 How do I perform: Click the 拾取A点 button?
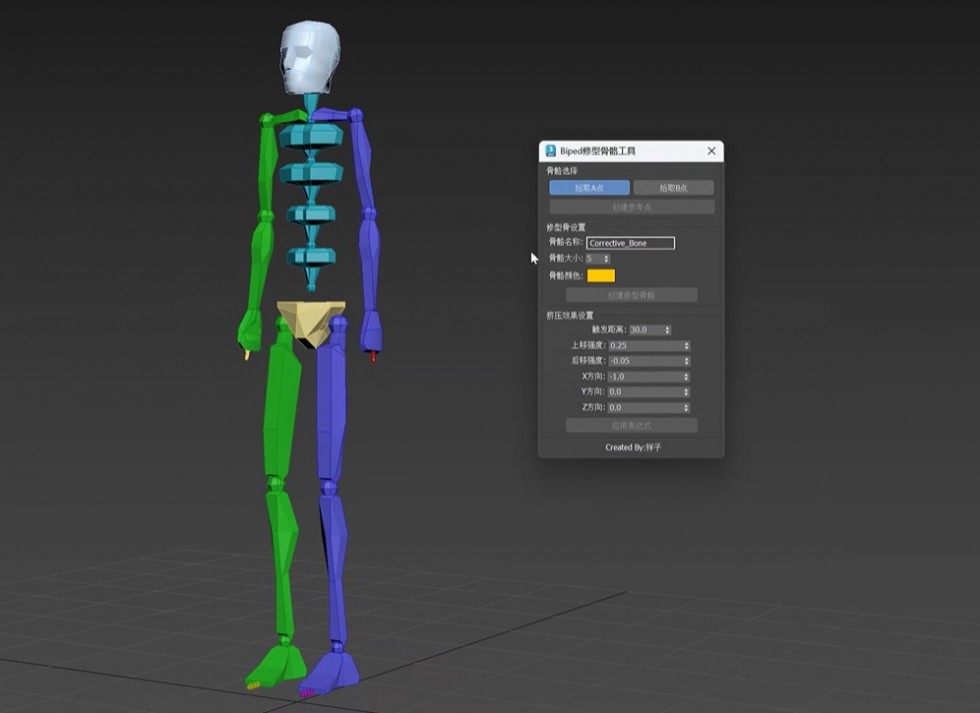pos(589,188)
